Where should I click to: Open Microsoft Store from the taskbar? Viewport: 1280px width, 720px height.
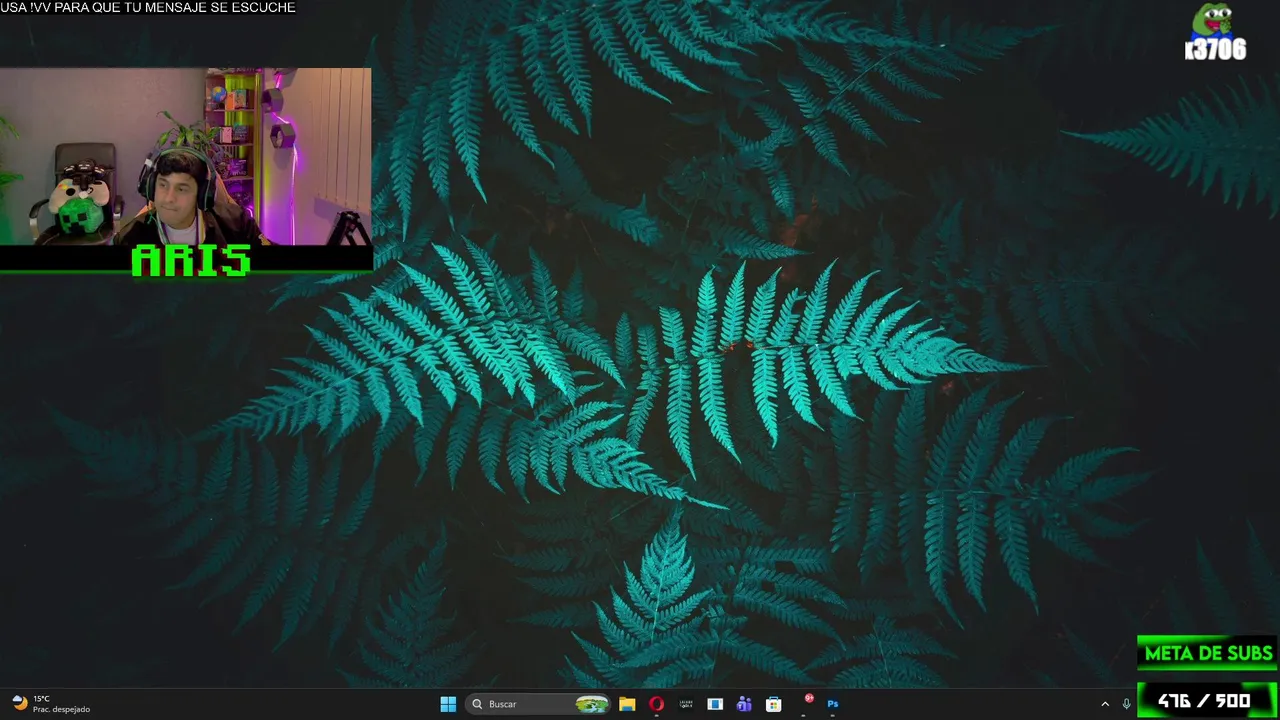(x=773, y=704)
